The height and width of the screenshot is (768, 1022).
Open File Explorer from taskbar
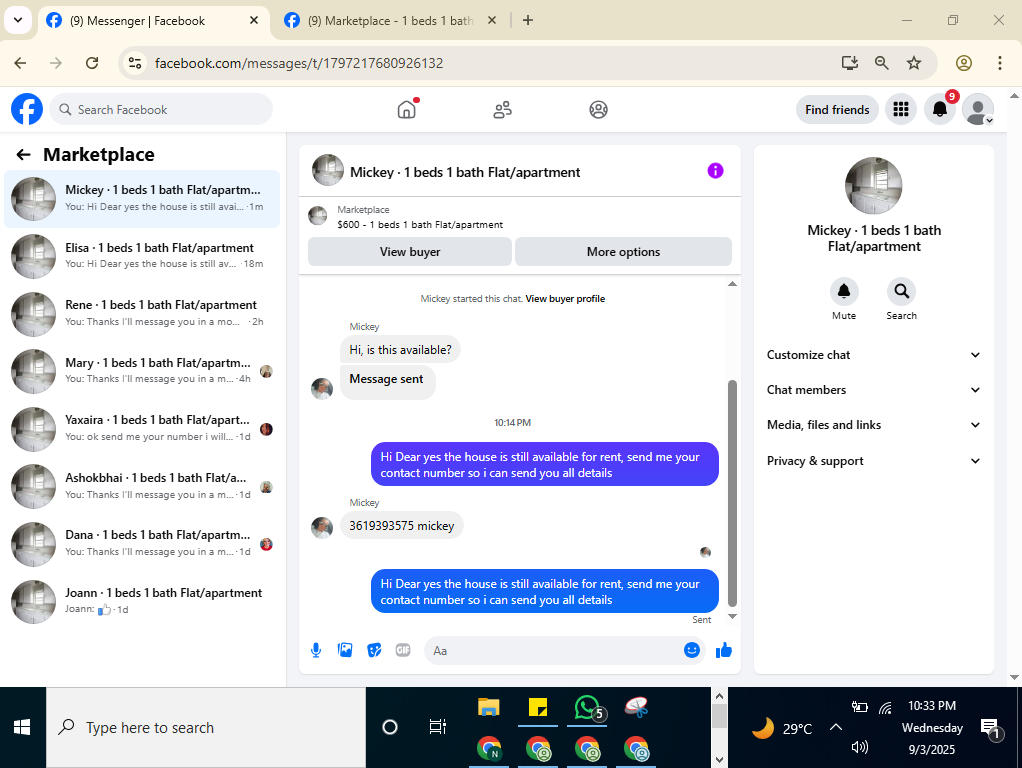pos(488,708)
